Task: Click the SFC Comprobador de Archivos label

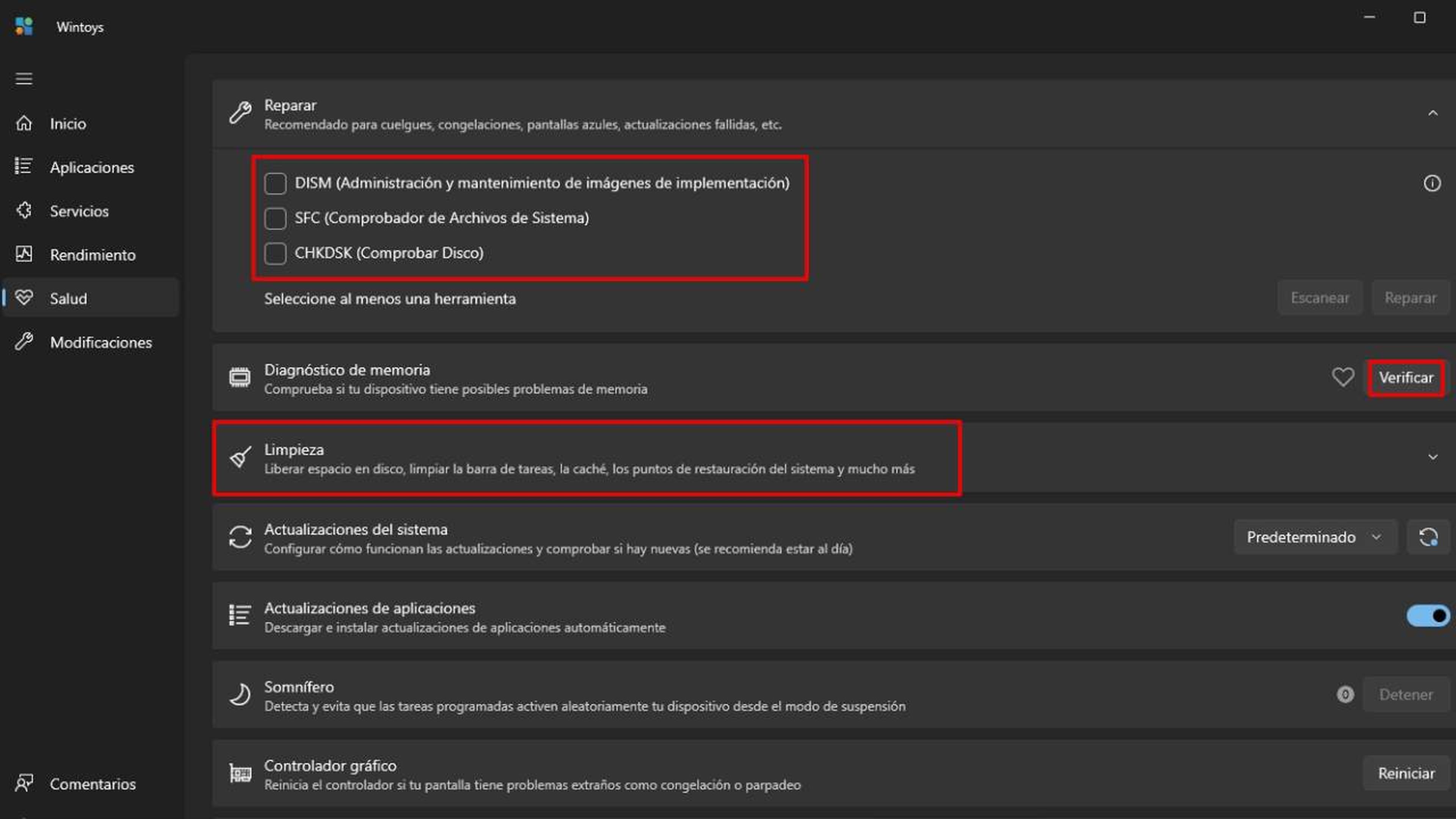Action: pos(441,218)
